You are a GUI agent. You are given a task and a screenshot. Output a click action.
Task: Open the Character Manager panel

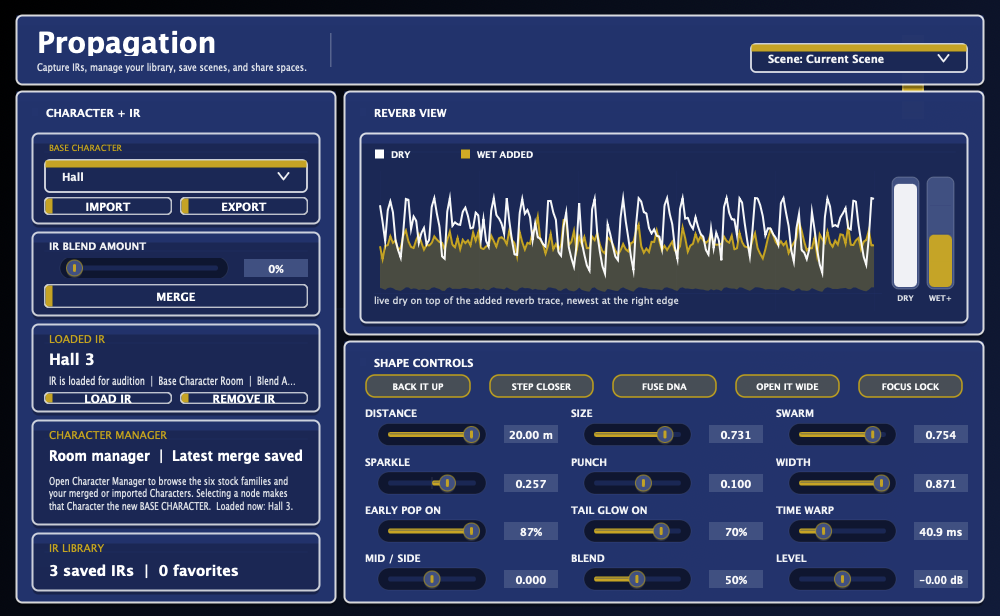pos(175,455)
